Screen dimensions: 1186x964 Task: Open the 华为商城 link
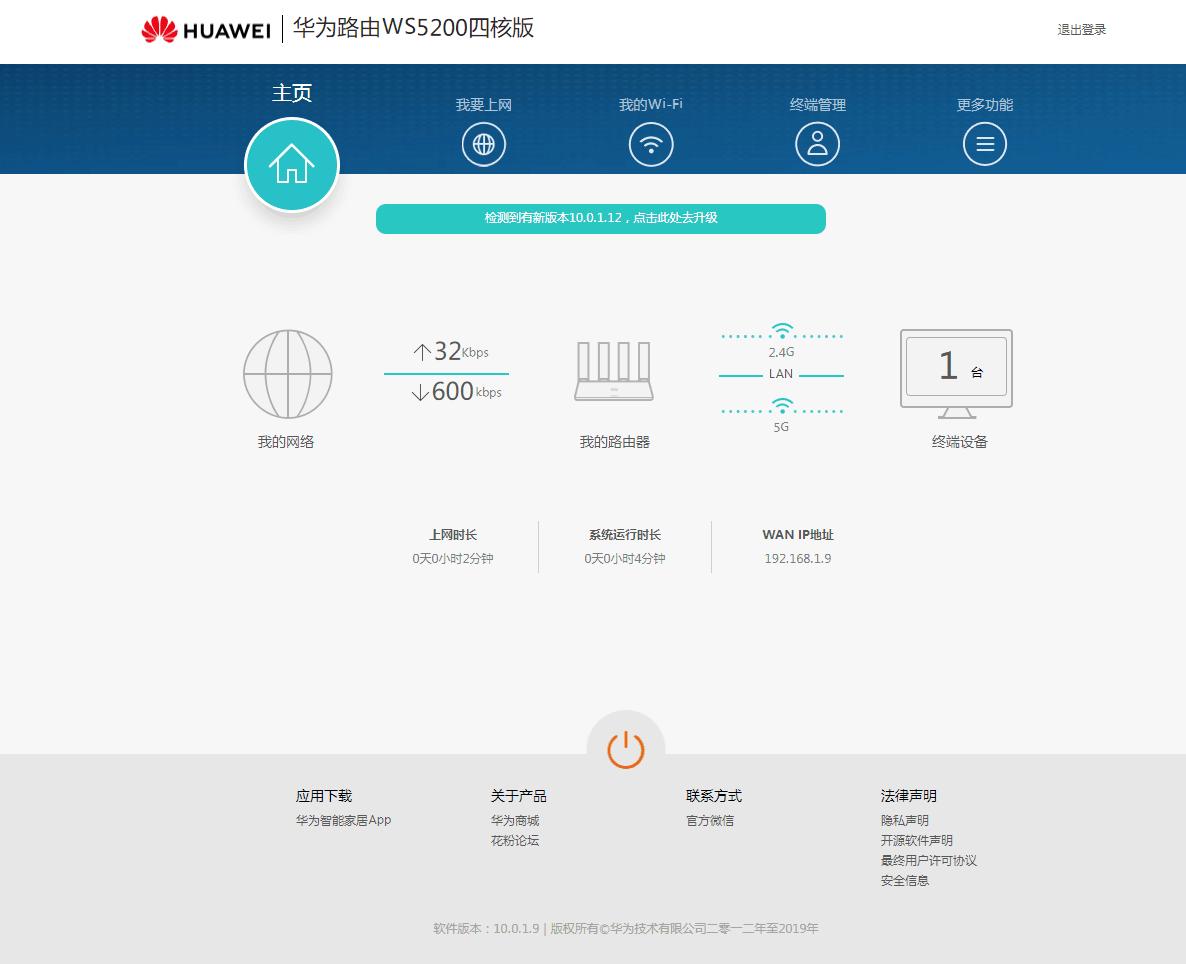click(514, 820)
